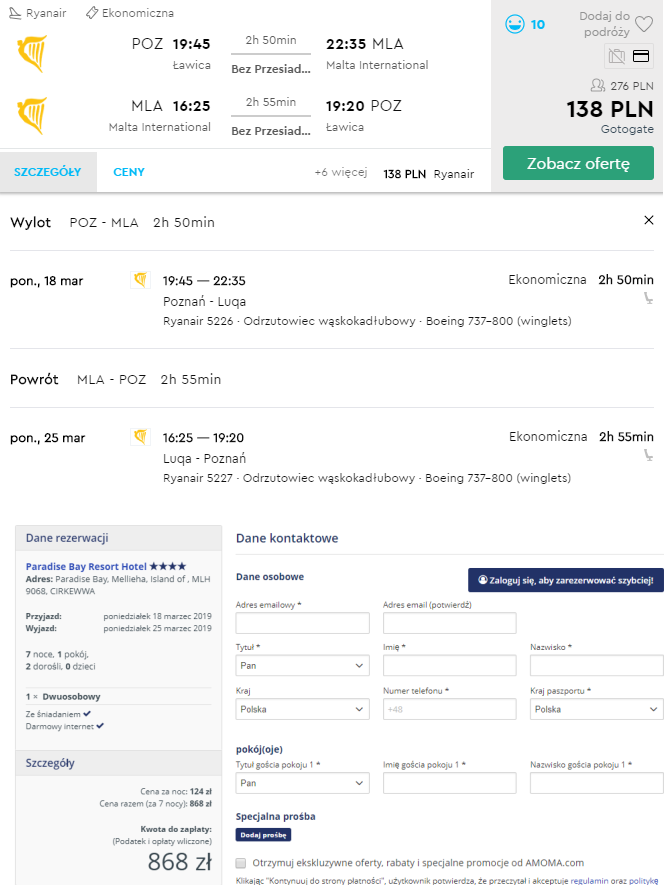Image resolution: width=664 pixels, height=892 pixels.
Task: Click the Zobacz ofertę button
Action: pos(578,163)
